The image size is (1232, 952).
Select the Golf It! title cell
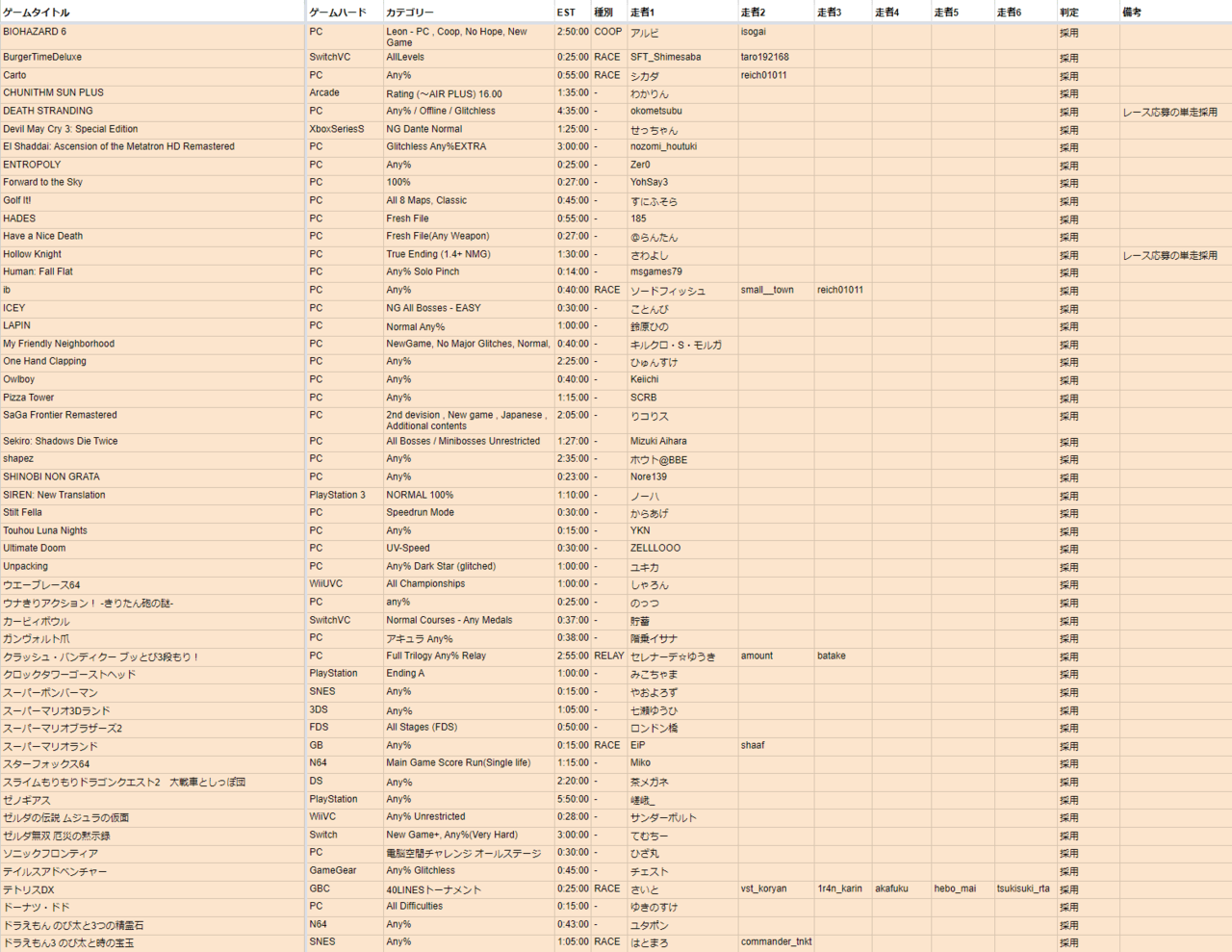tap(152, 201)
